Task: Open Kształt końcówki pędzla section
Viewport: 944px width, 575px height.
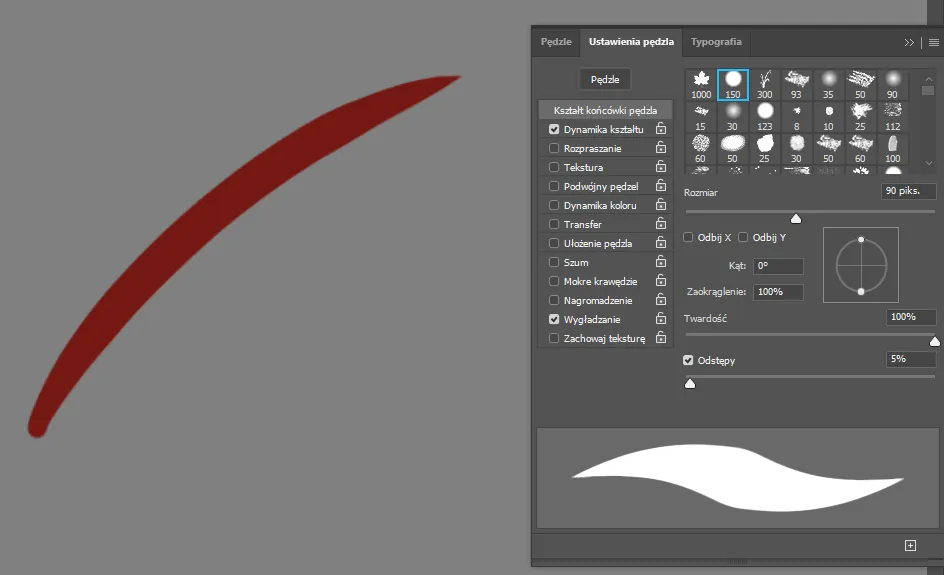Action: 605,110
